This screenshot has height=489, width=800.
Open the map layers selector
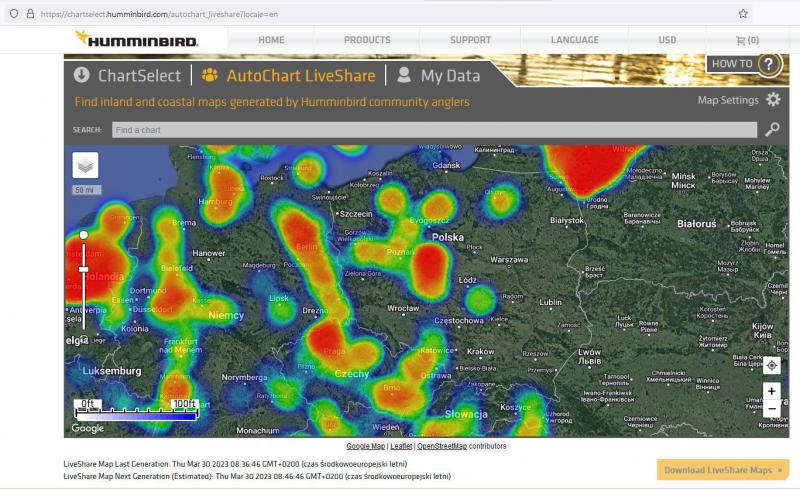[x=85, y=165]
